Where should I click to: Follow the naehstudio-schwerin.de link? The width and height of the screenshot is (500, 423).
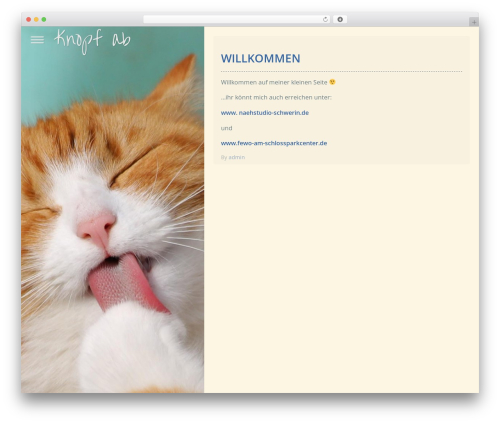coord(265,113)
